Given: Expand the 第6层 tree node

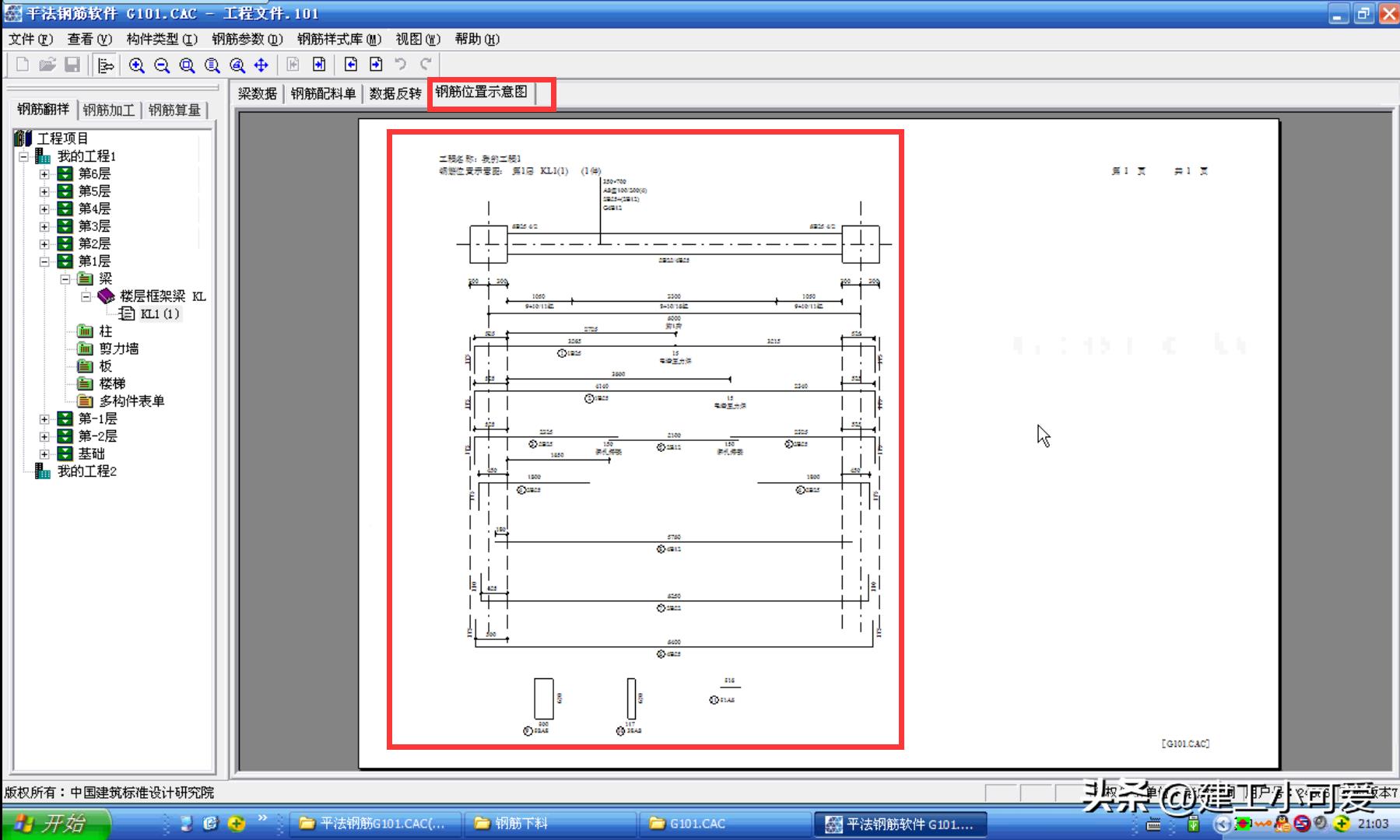Looking at the screenshot, I should point(44,174).
